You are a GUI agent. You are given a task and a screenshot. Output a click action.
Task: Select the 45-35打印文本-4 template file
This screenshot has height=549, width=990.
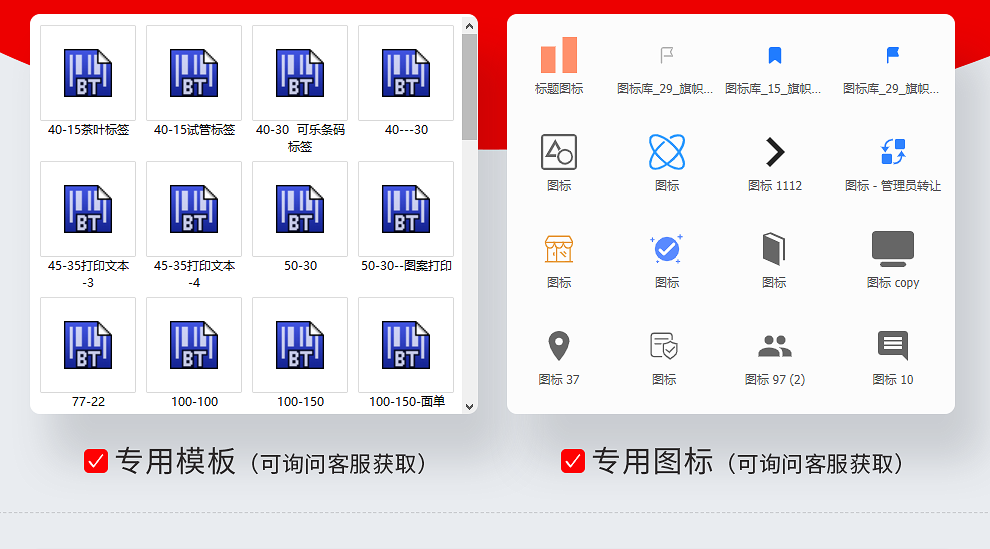click(194, 209)
